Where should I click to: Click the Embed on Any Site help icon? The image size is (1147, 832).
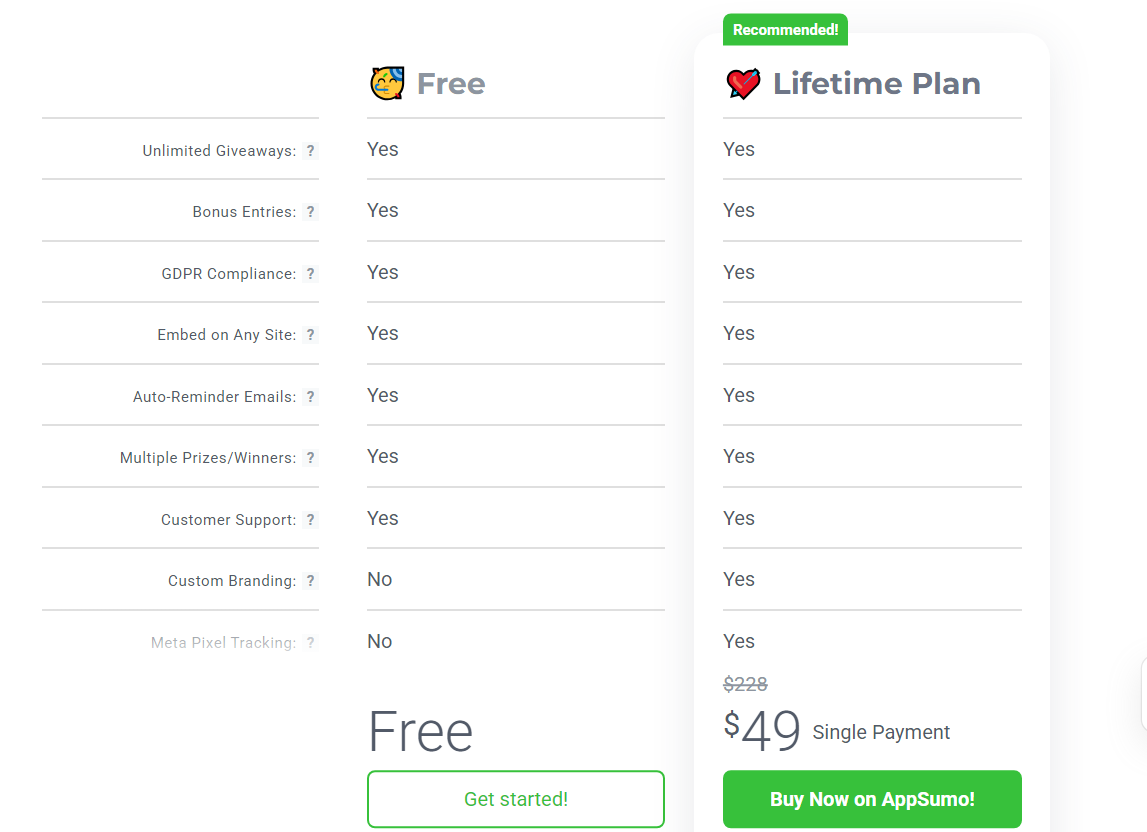click(x=310, y=335)
